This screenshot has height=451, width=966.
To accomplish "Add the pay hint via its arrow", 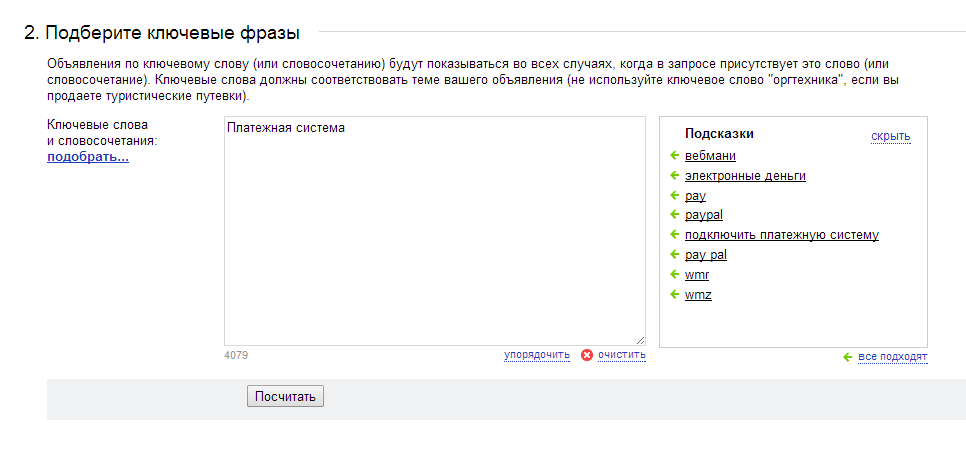I will pyautogui.click(x=675, y=195).
